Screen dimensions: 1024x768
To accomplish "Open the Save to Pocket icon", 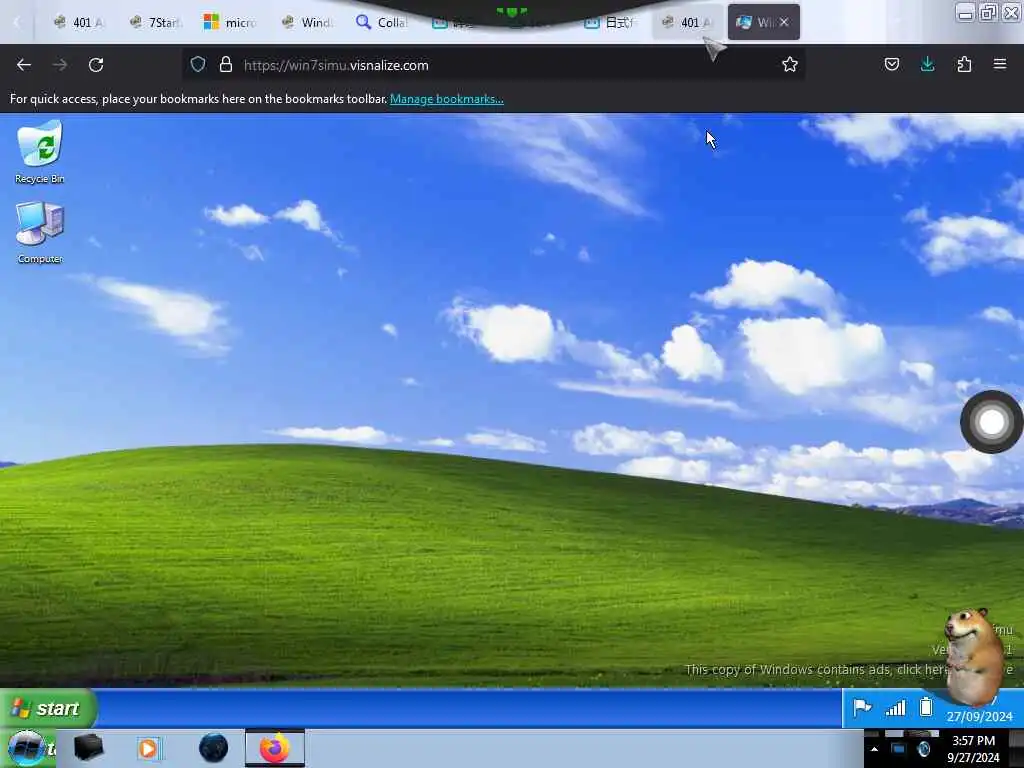I will pos(891,64).
